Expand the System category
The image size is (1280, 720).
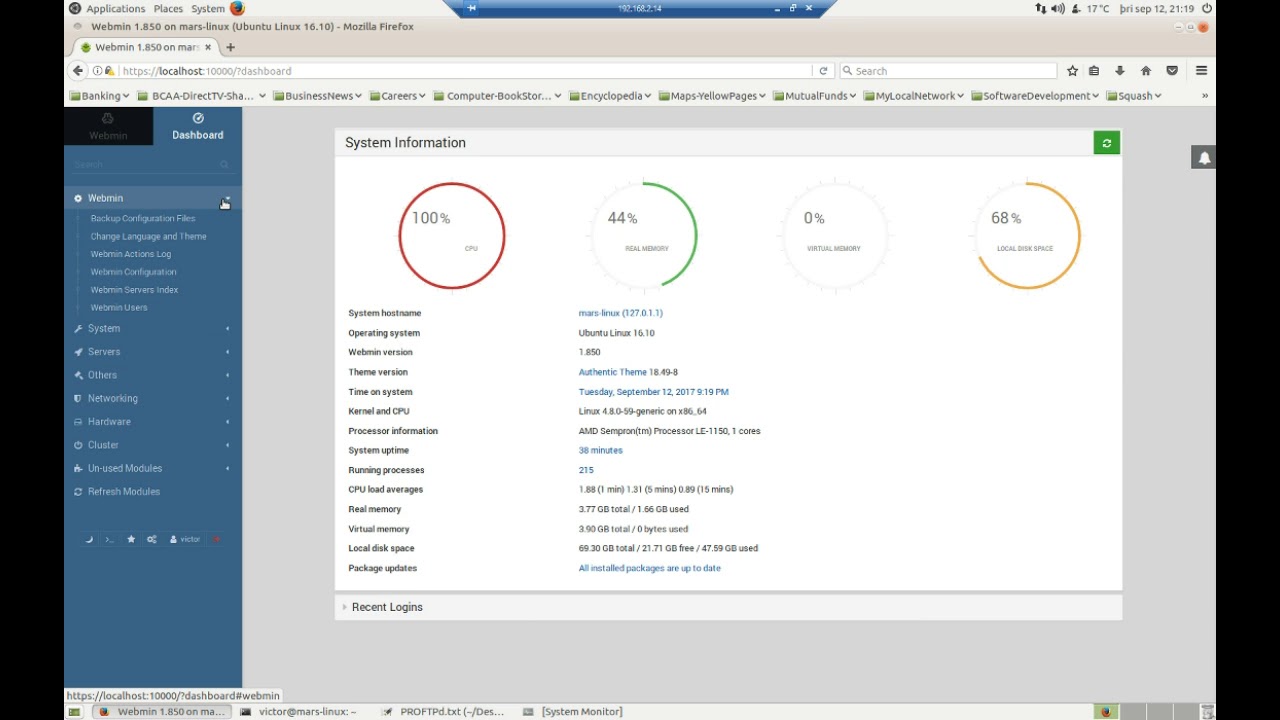pyautogui.click(x=153, y=328)
